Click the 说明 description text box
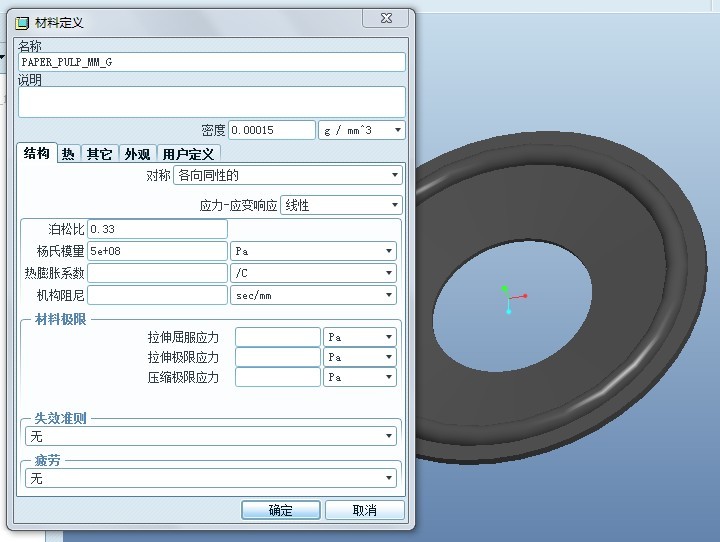 pos(212,102)
